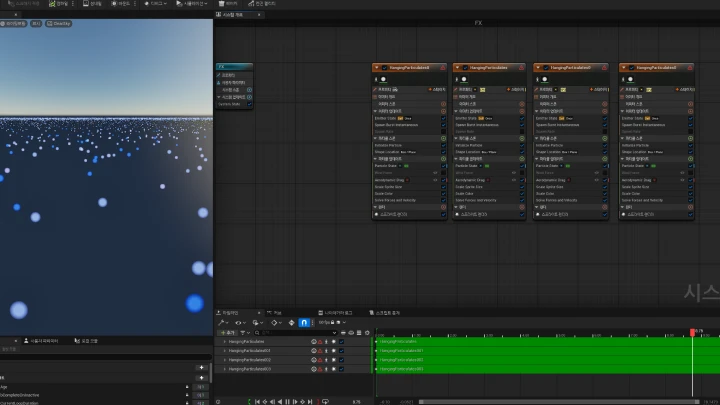Expand the HangingParticulates003 track row
The width and height of the screenshot is (720, 405).
pyautogui.click(x=224, y=369)
